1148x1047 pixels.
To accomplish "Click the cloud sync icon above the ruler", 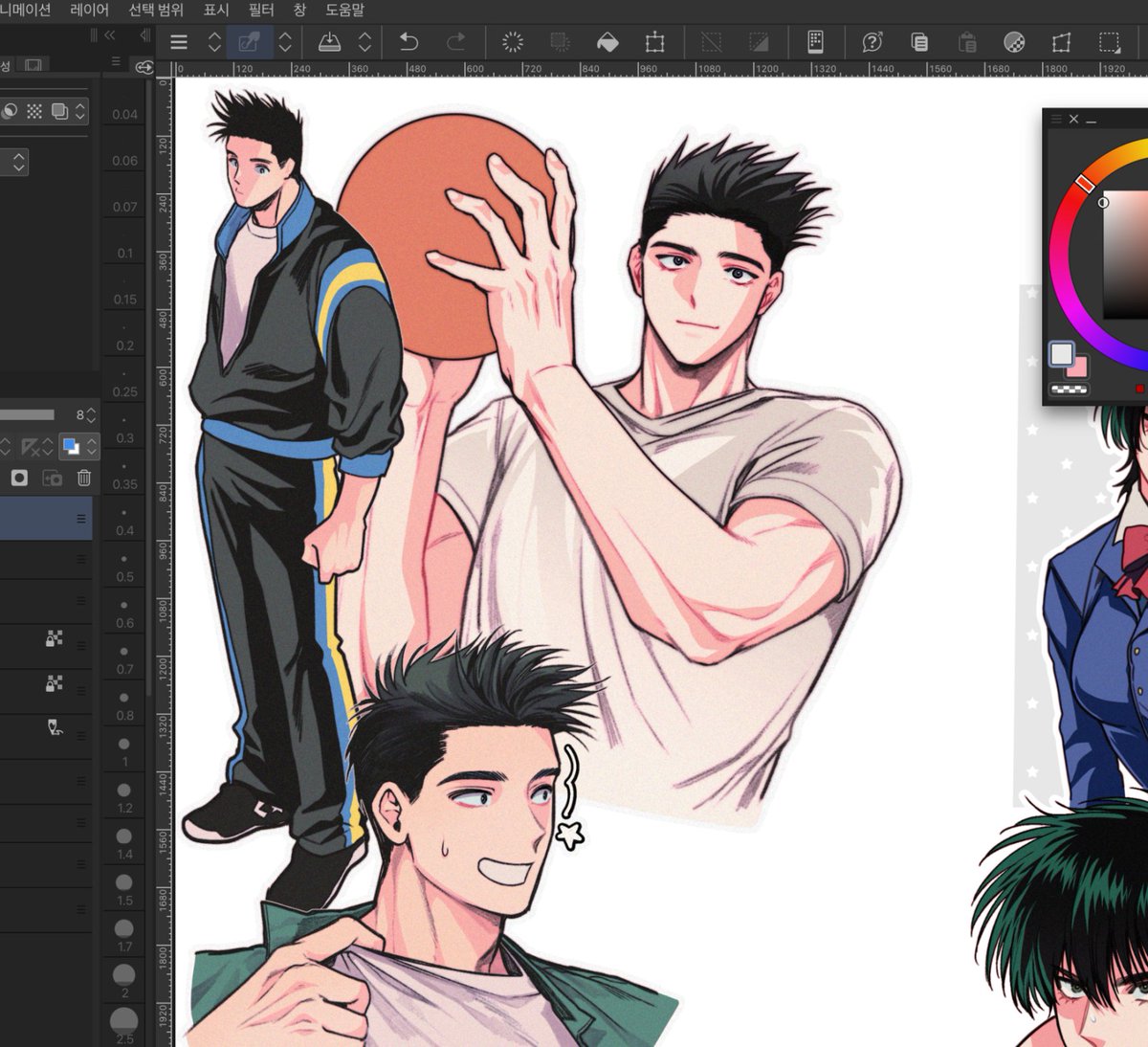I will click(143, 67).
